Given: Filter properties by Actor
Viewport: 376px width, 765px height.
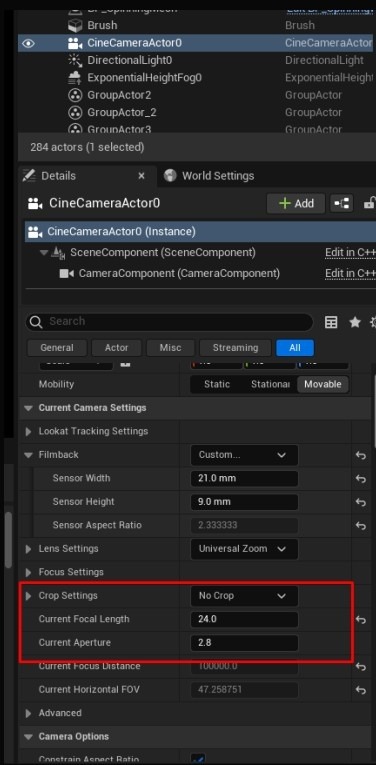Looking at the screenshot, I should (117, 348).
